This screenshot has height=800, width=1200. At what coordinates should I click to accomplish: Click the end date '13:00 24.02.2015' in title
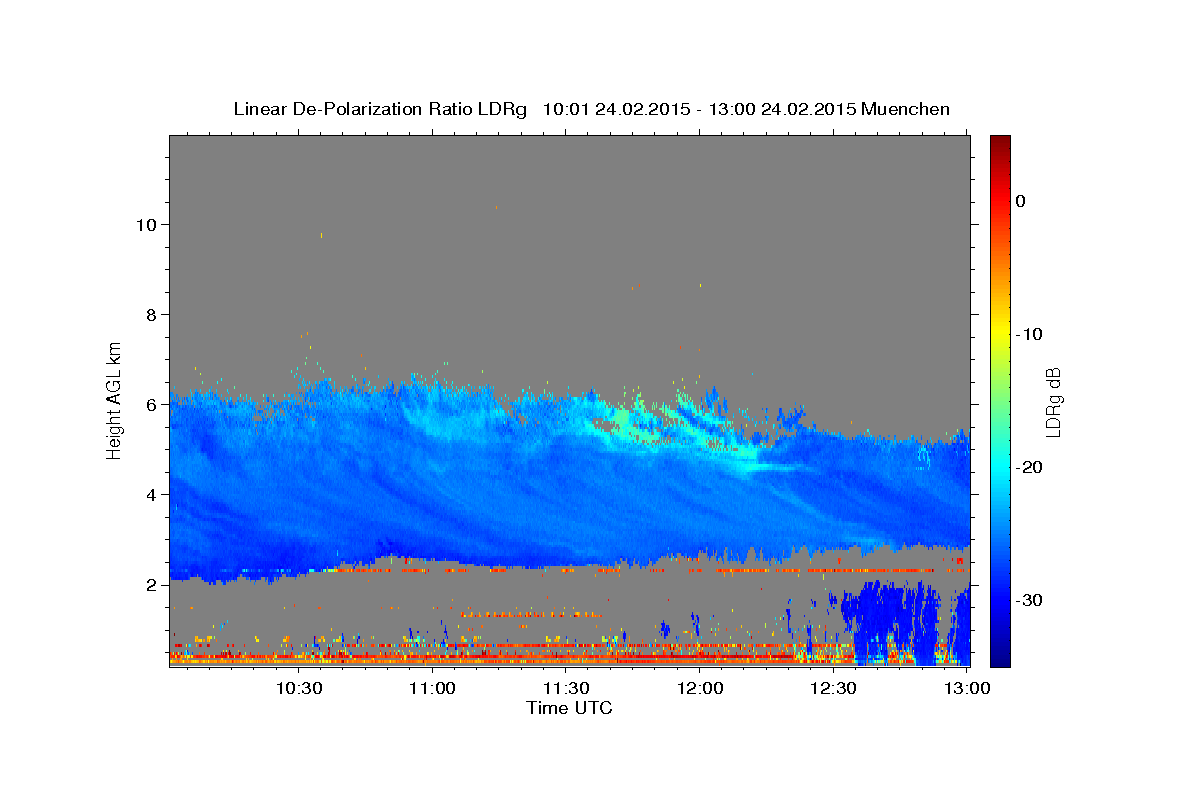point(783,109)
